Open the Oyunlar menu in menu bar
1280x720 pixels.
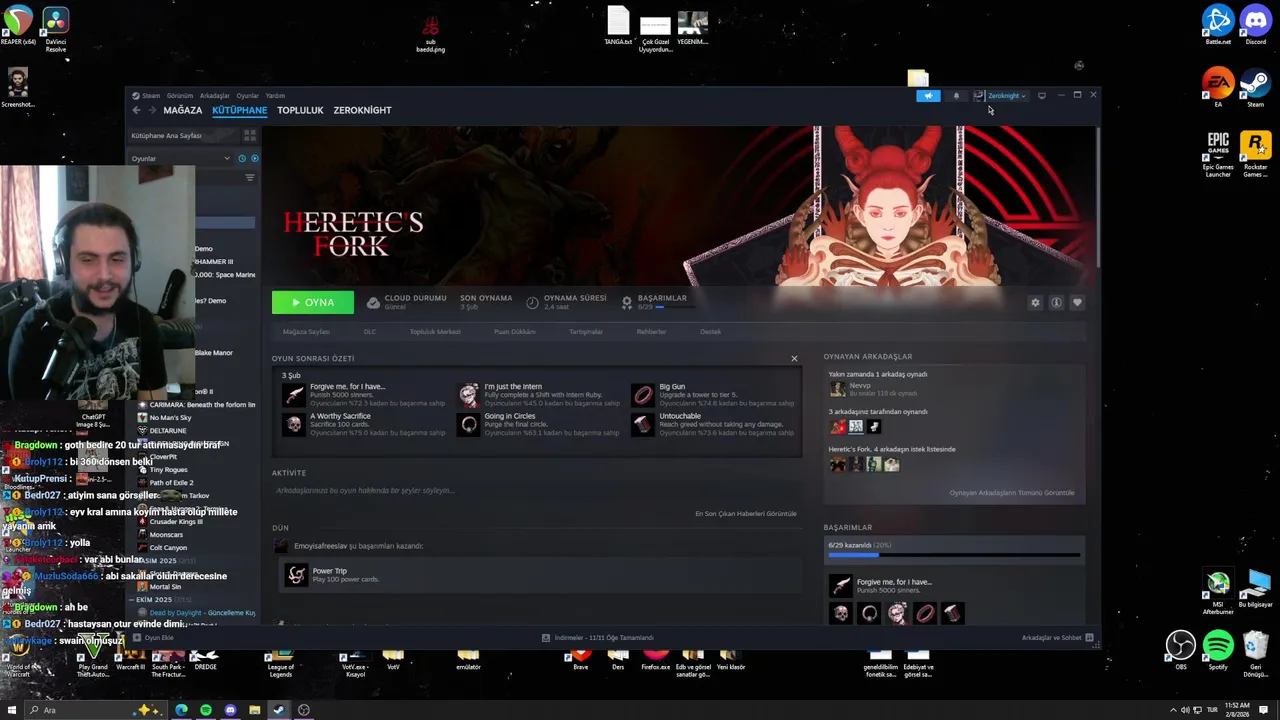pos(247,96)
